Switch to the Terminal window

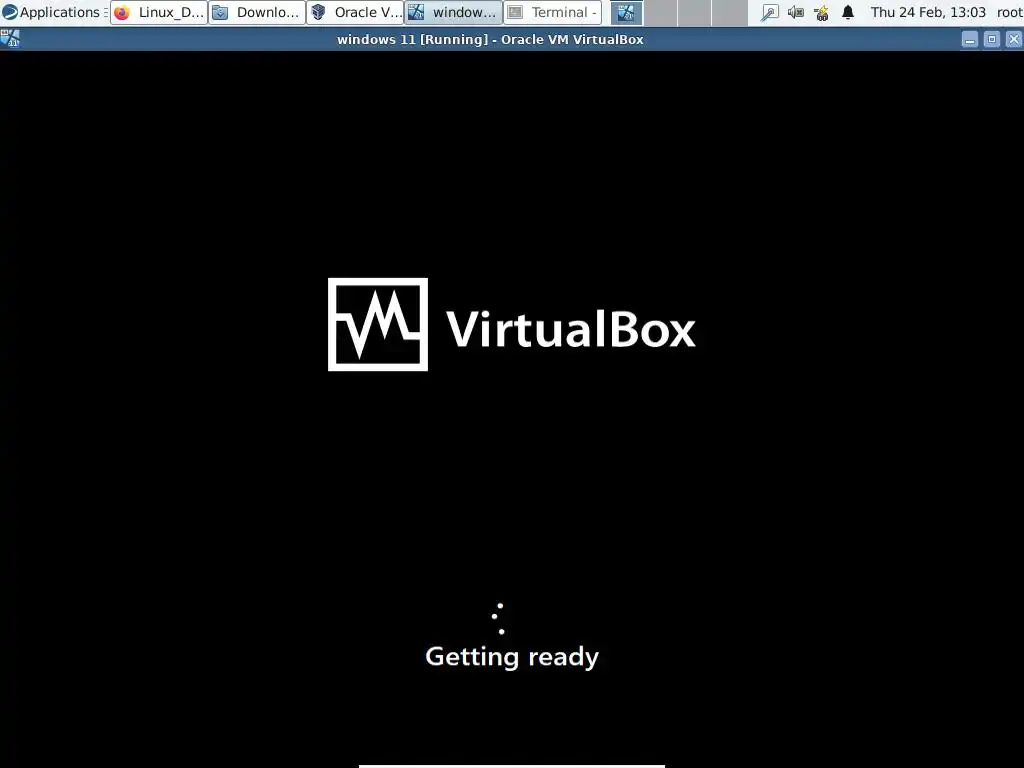(552, 12)
